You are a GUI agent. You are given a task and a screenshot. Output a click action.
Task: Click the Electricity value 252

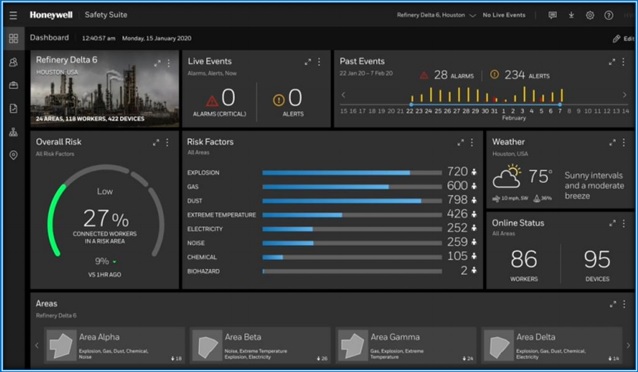pyautogui.click(x=457, y=228)
